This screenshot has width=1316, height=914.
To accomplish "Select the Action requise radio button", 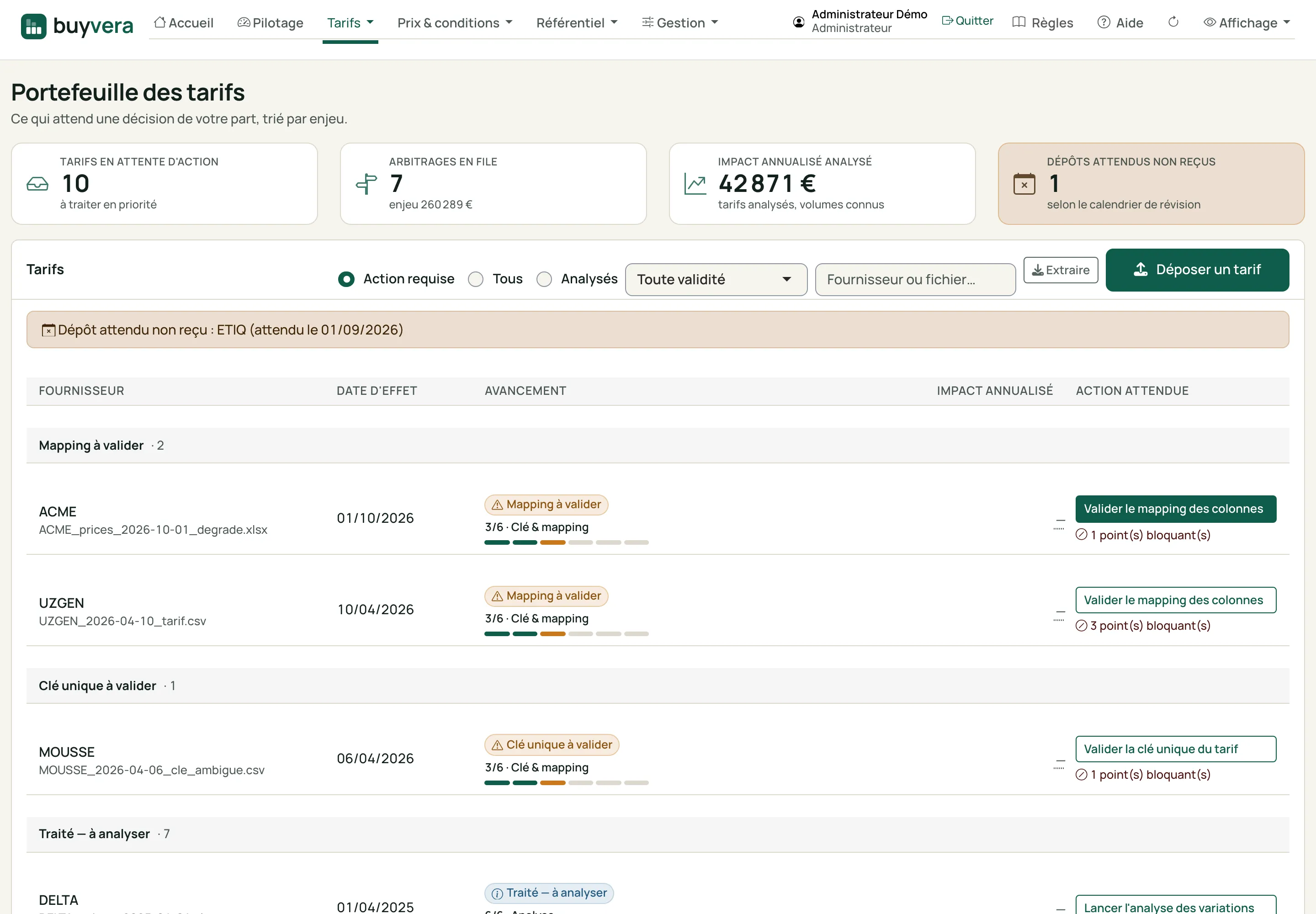I will (346, 279).
